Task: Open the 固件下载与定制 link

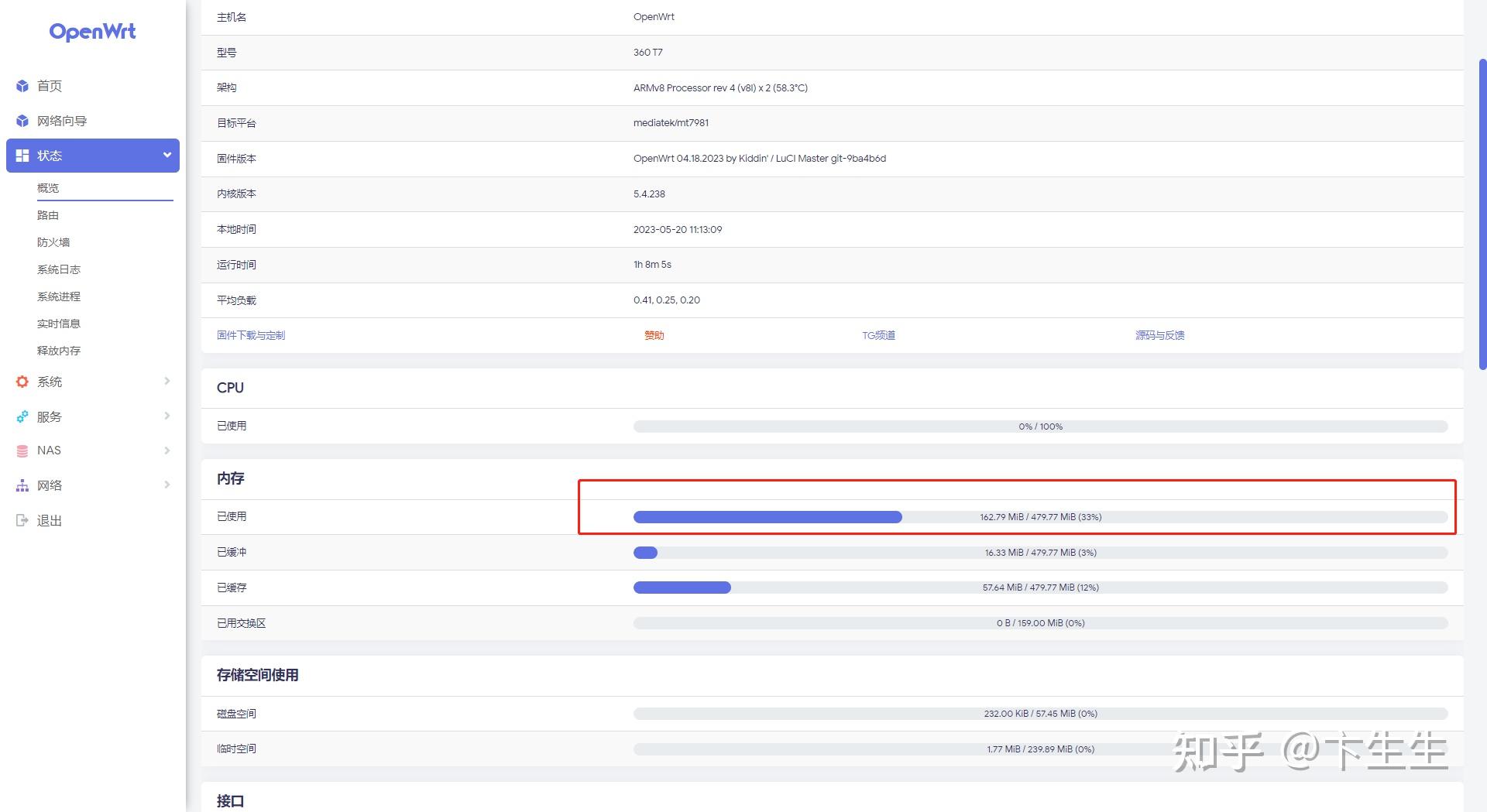Action: tap(251, 335)
